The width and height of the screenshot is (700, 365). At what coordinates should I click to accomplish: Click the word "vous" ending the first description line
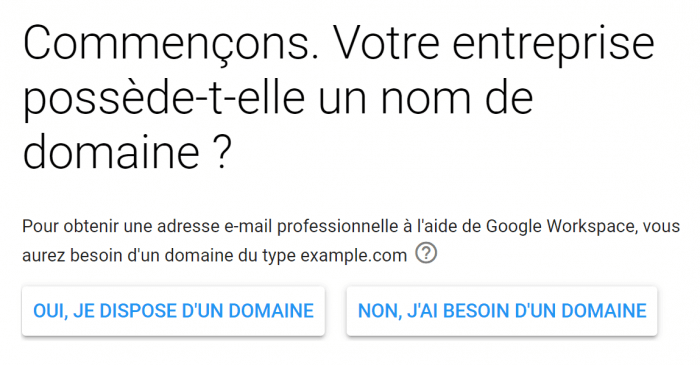tap(661, 226)
